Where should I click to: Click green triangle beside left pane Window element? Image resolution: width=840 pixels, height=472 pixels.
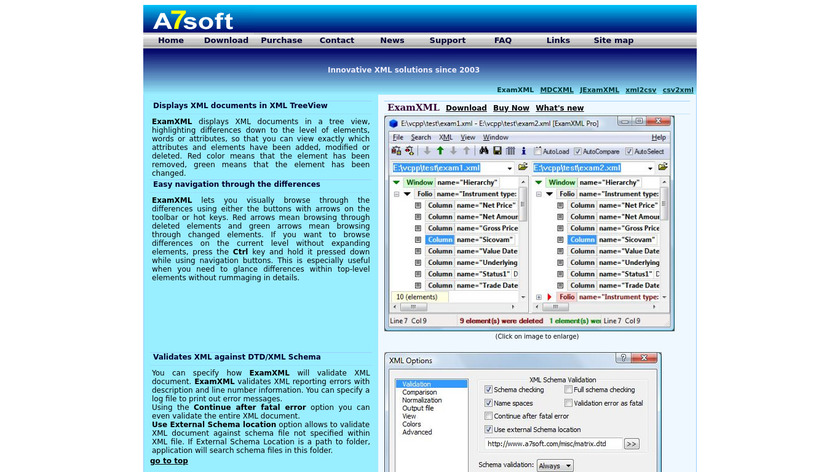click(x=396, y=182)
